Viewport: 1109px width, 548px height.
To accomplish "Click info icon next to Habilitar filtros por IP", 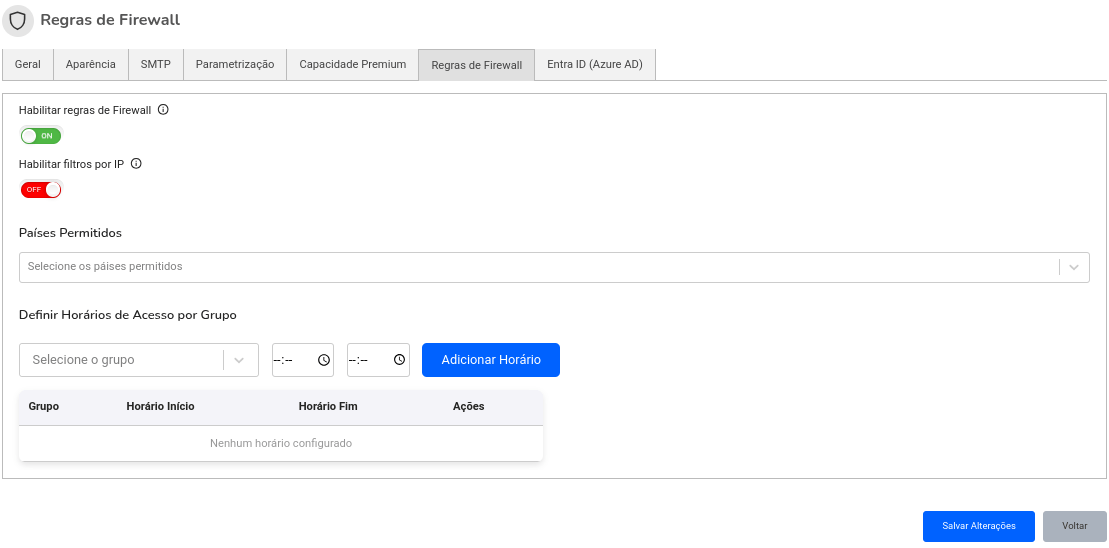I will (136, 163).
